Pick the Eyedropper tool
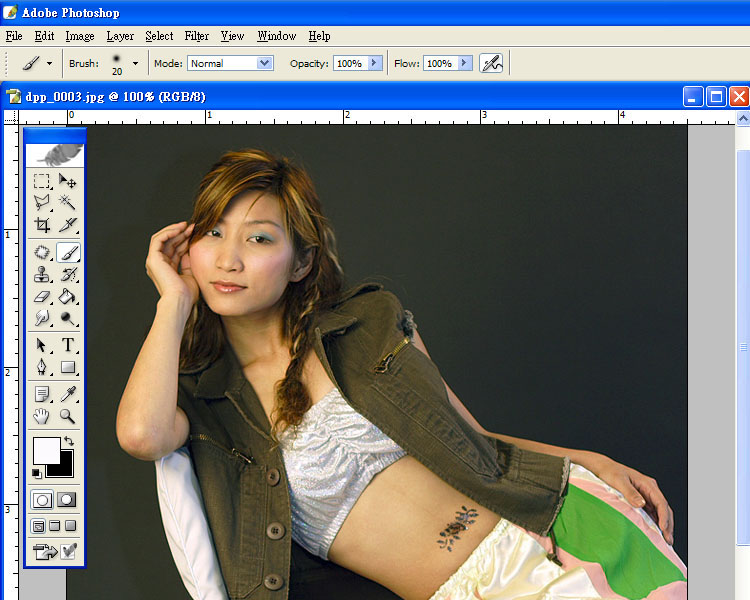The image size is (750, 600). 68,394
